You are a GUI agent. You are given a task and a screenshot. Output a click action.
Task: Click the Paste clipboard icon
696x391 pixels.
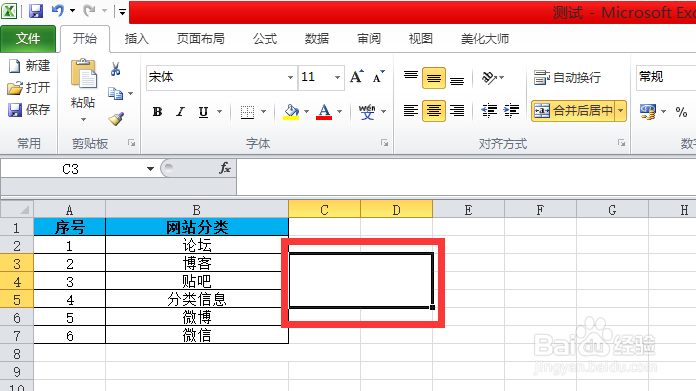(83, 74)
